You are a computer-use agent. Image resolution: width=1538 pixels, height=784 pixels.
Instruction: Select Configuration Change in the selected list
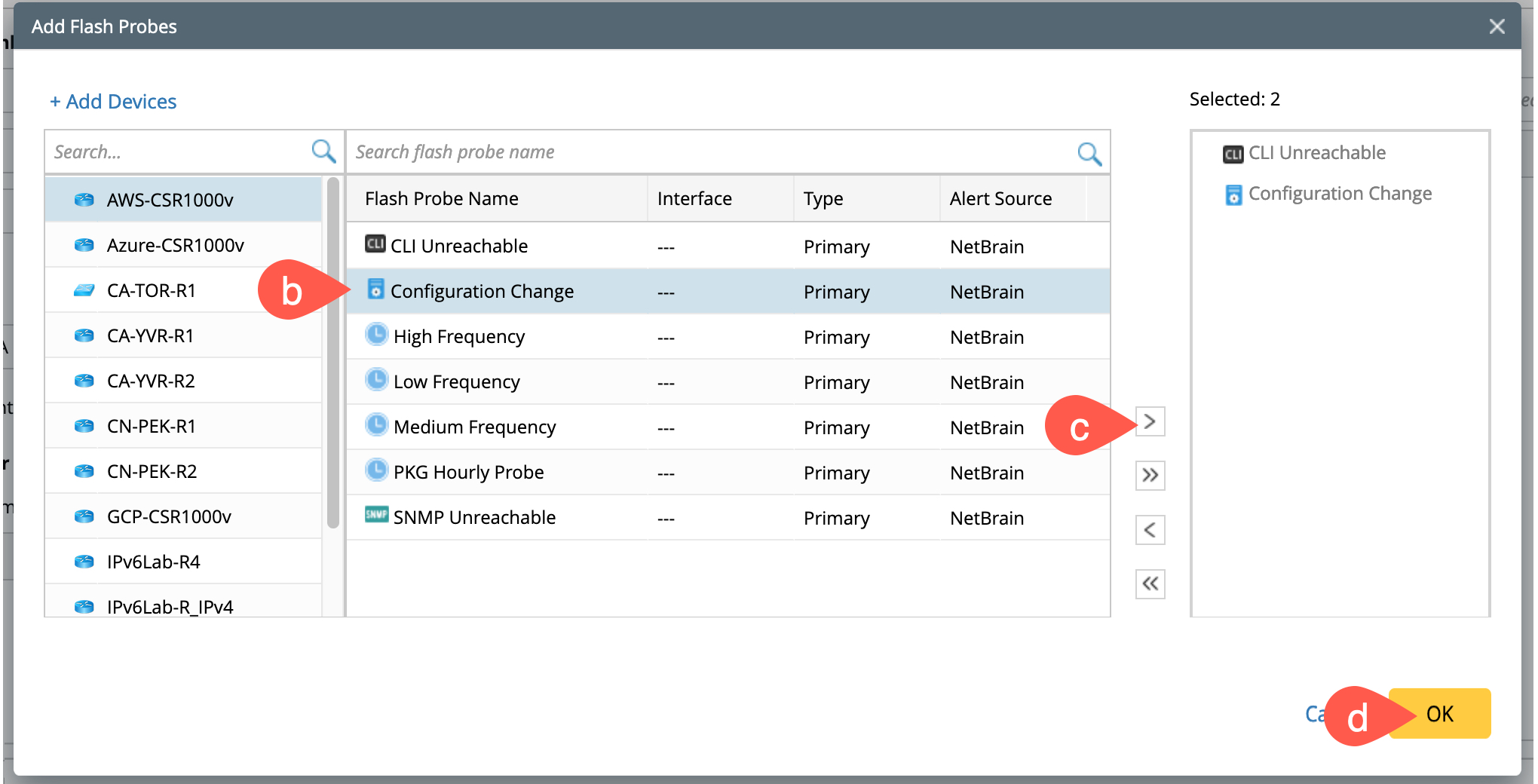click(x=1339, y=194)
